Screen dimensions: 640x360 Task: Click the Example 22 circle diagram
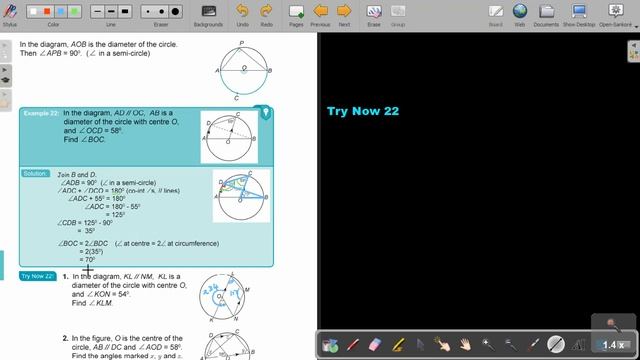click(229, 137)
